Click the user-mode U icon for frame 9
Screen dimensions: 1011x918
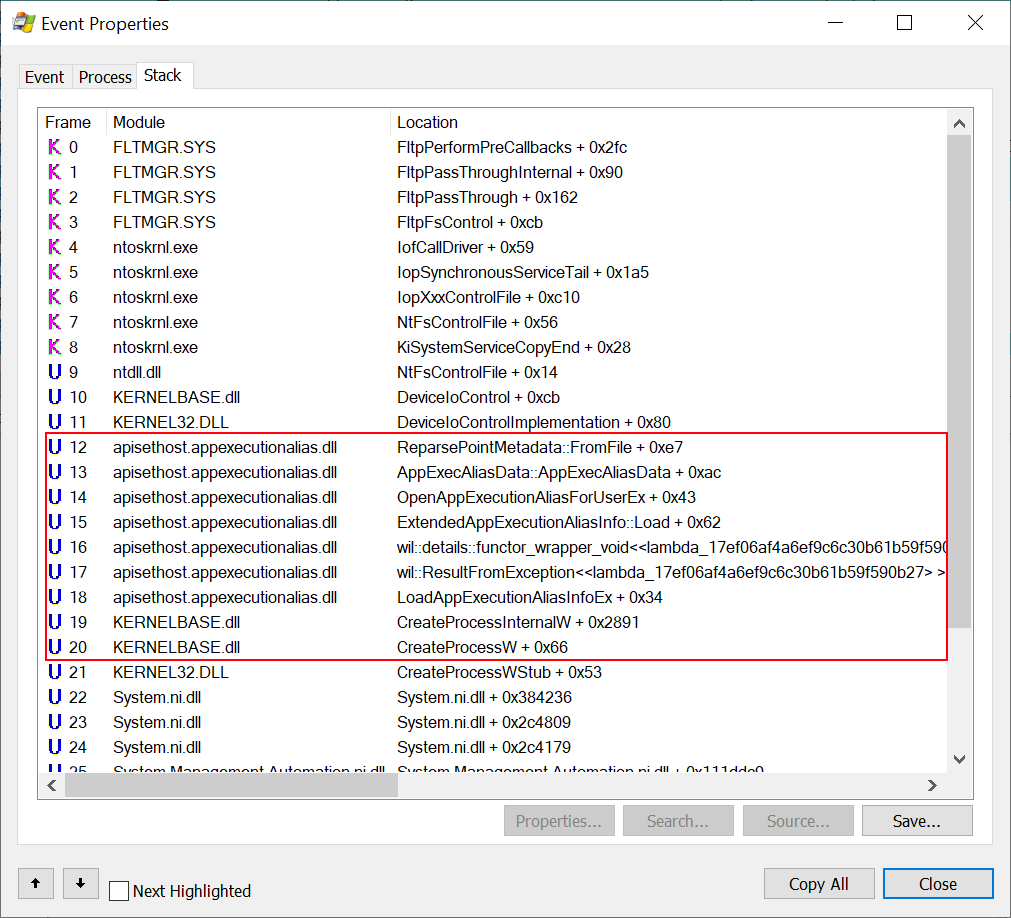[55, 372]
